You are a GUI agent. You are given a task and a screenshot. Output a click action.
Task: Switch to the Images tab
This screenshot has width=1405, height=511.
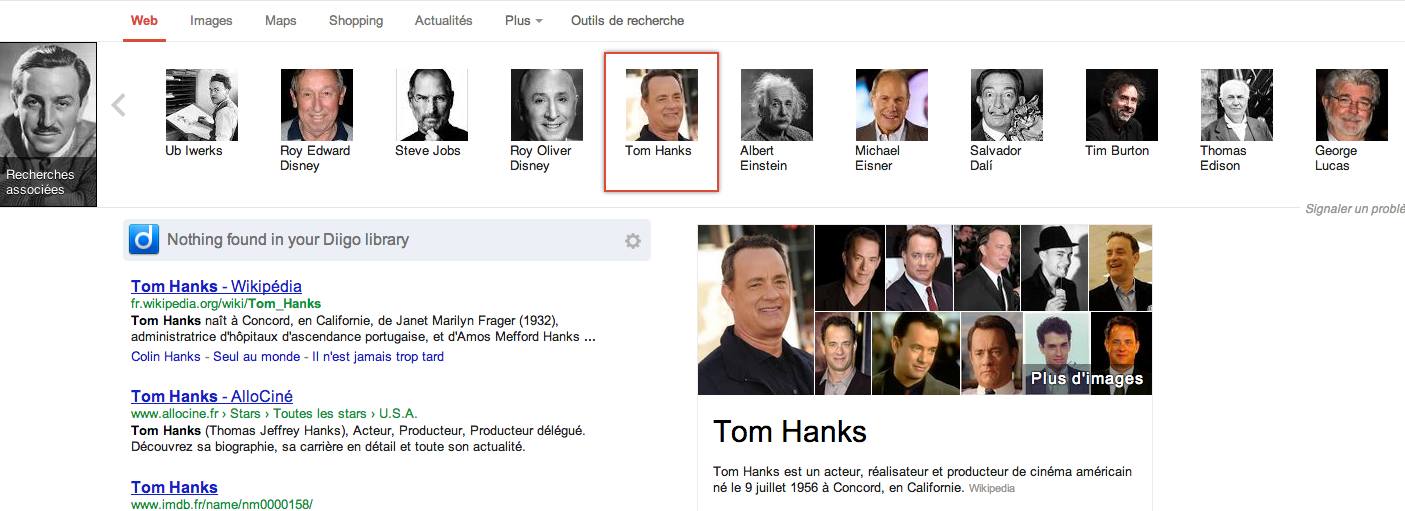coord(211,20)
